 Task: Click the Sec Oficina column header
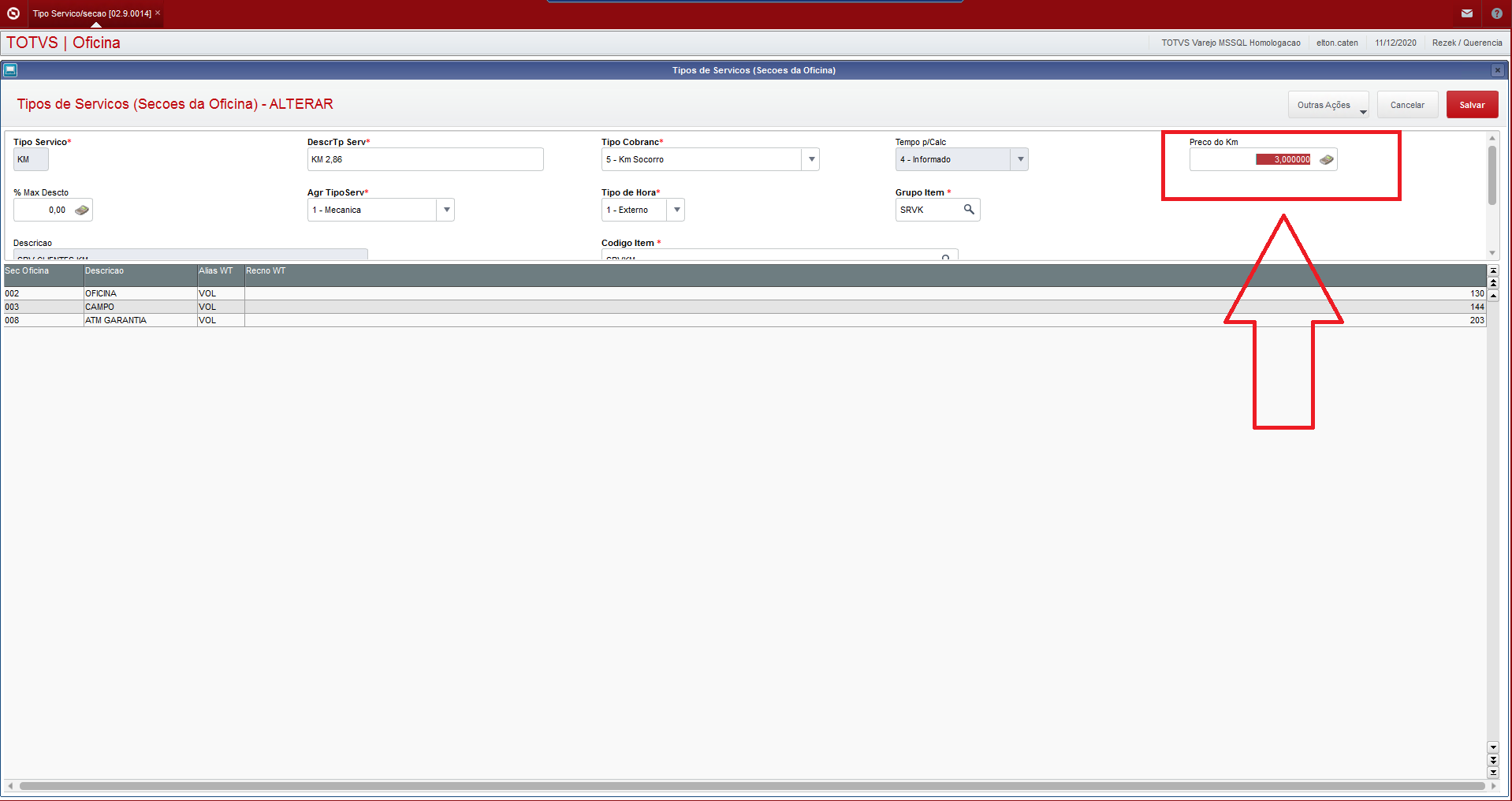(x=43, y=275)
